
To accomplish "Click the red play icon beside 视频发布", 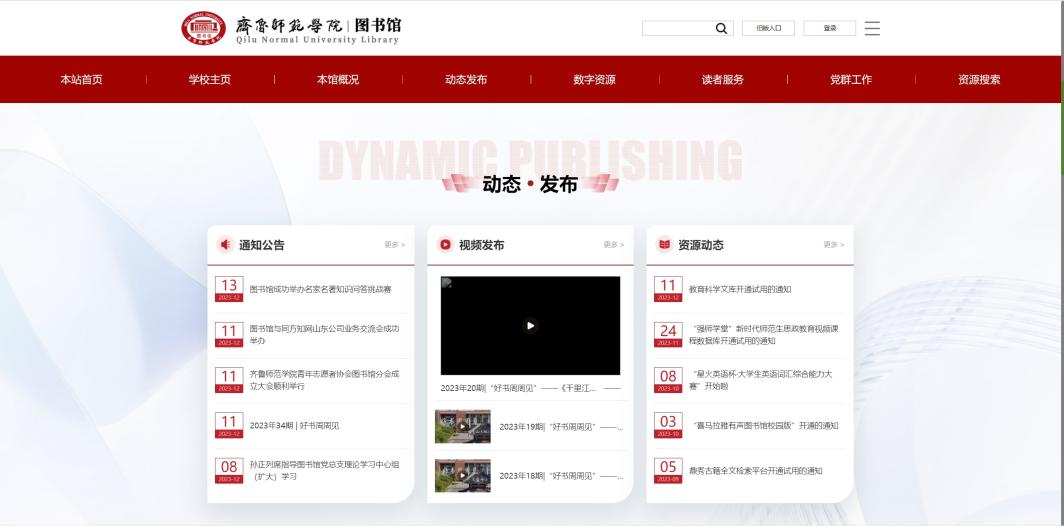I will tap(445, 245).
